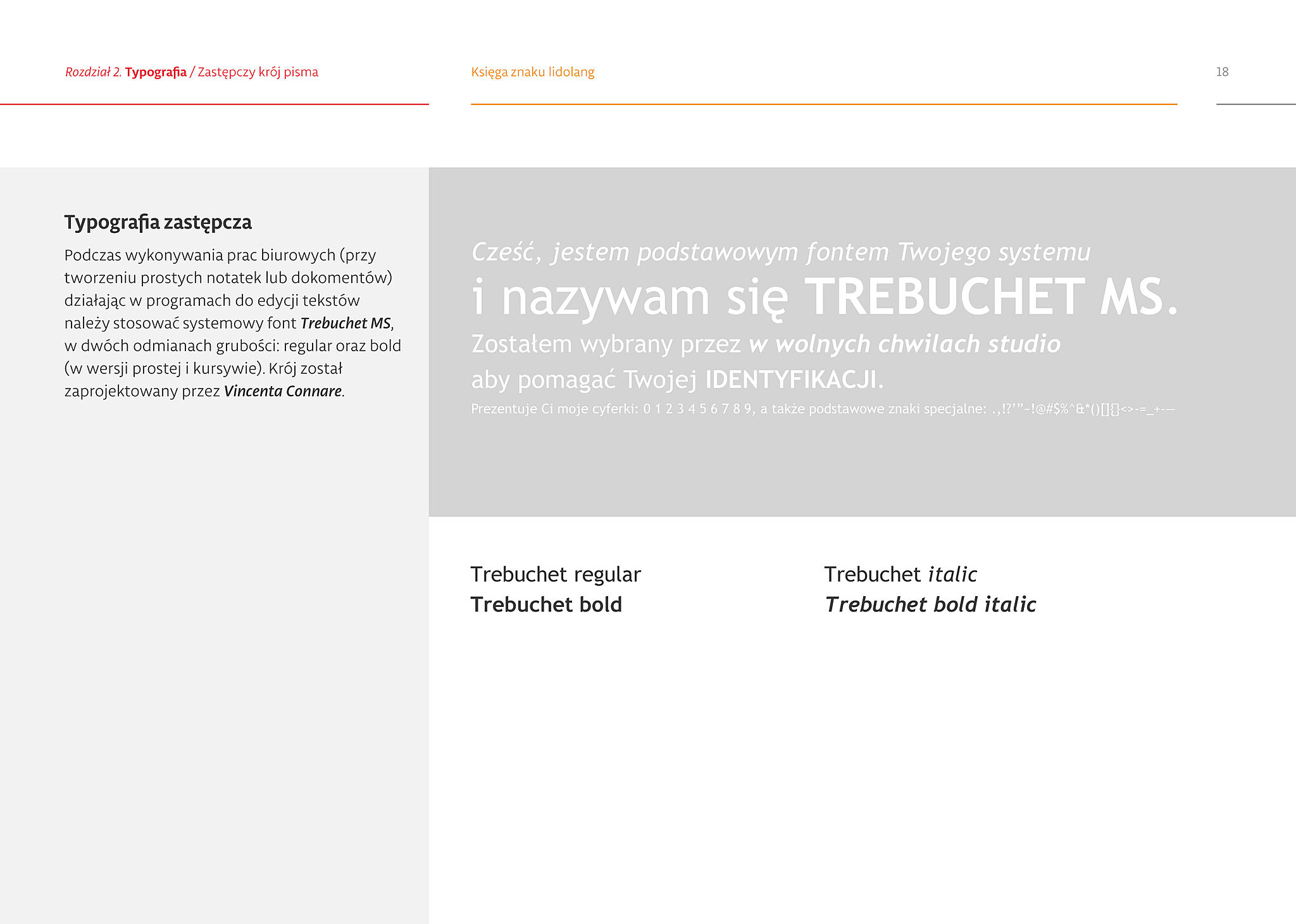Click the bold italic 'Trebuchet MS' in paragraph
This screenshot has width=1296, height=924.
pos(346,323)
